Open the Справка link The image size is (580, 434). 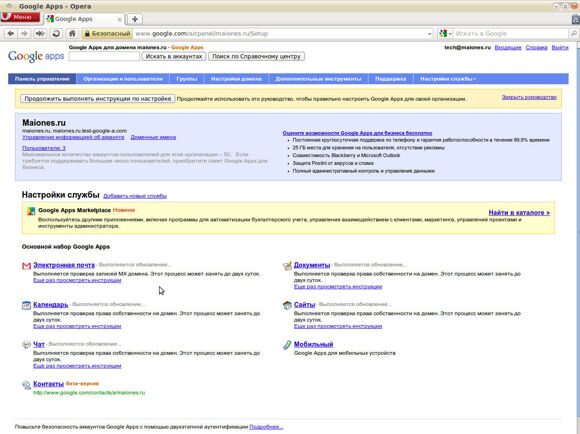click(x=536, y=47)
